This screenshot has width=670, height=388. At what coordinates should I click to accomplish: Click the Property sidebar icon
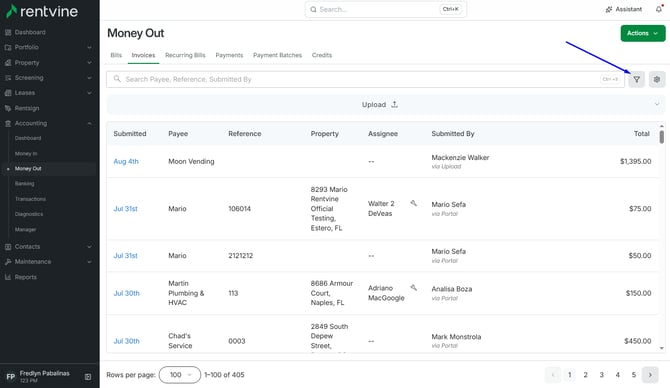click(x=8, y=63)
